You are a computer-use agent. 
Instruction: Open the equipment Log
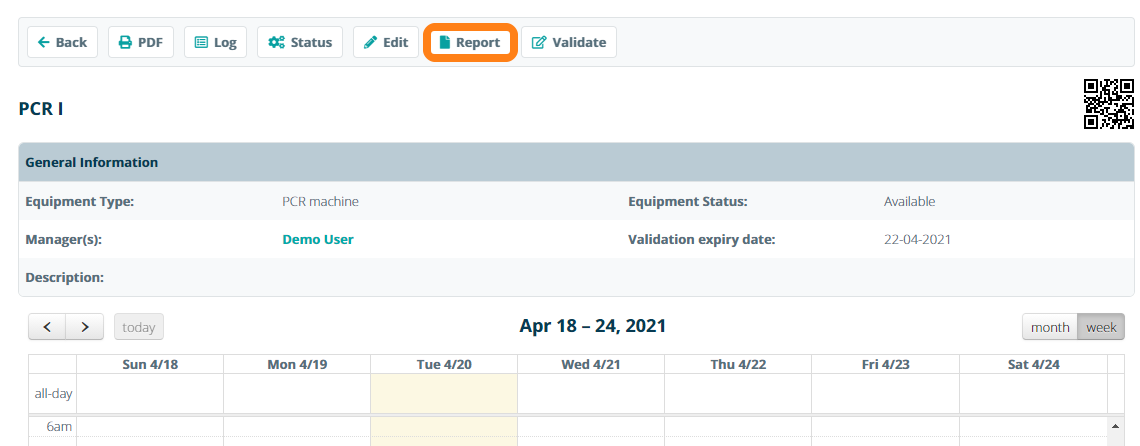[215, 42]
